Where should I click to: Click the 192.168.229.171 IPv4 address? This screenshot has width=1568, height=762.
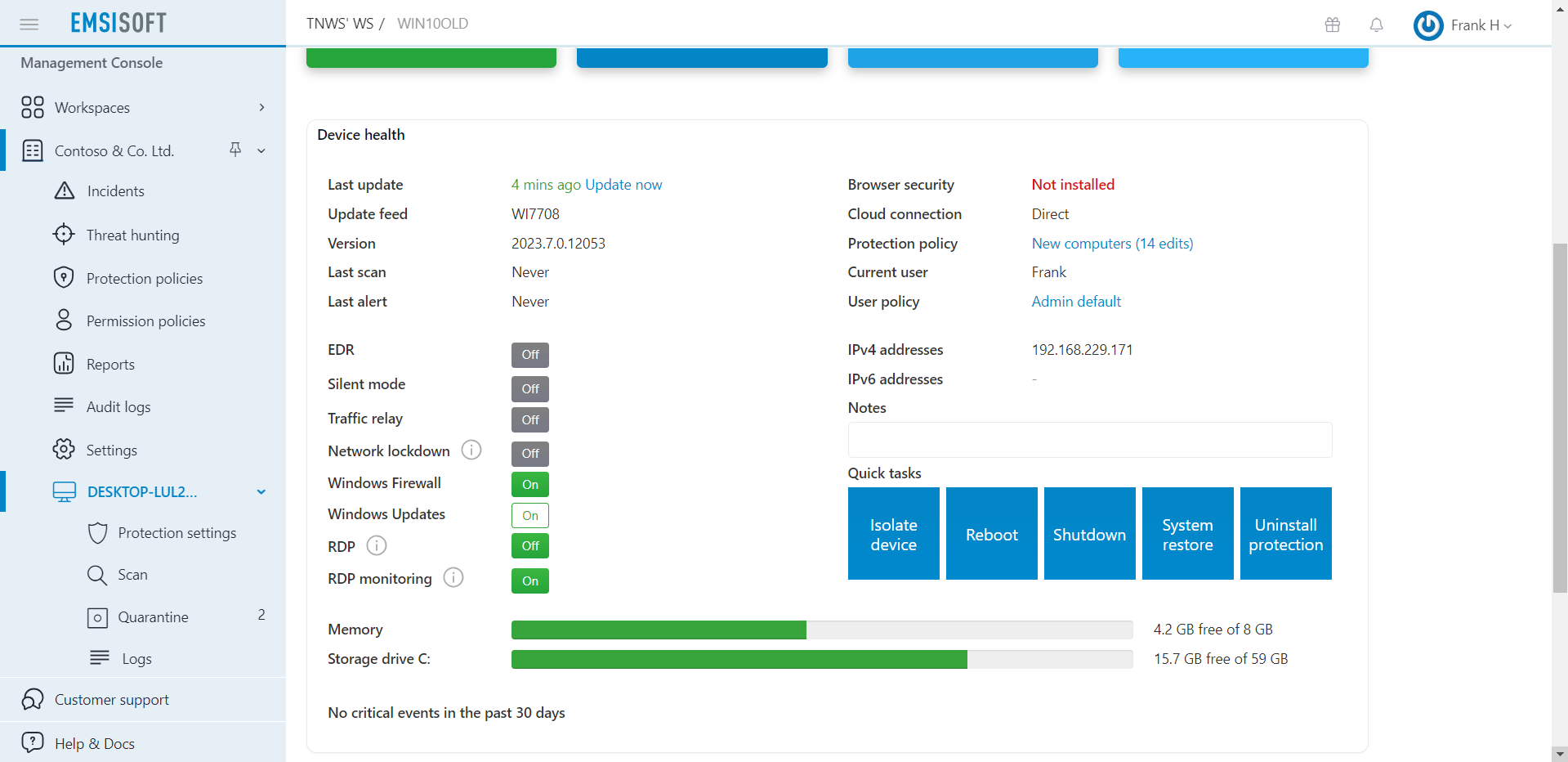point(1082,350)
